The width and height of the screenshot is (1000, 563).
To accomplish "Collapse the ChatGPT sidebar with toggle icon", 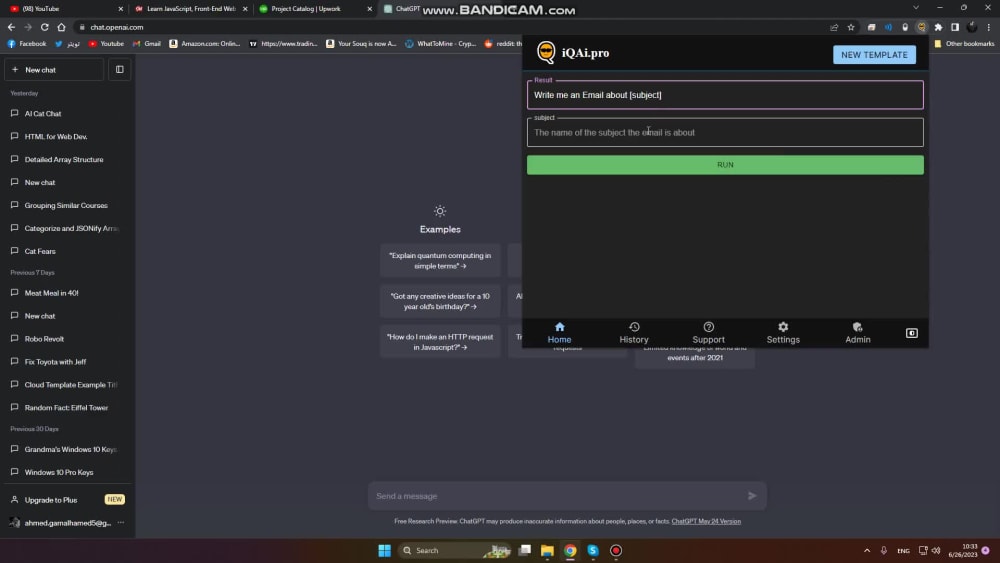I will tap(119, 69).
